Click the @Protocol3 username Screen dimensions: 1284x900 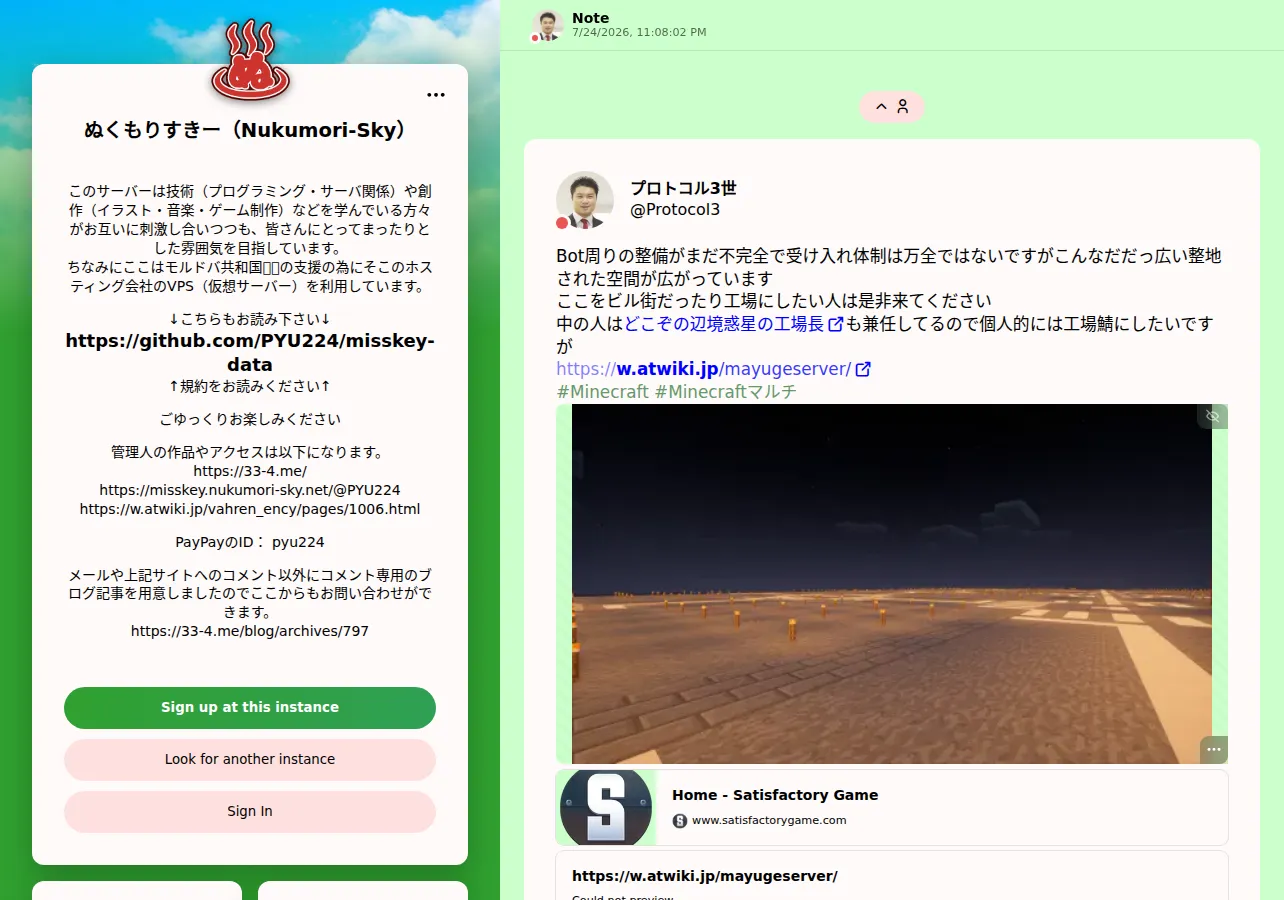coord(675,210)
